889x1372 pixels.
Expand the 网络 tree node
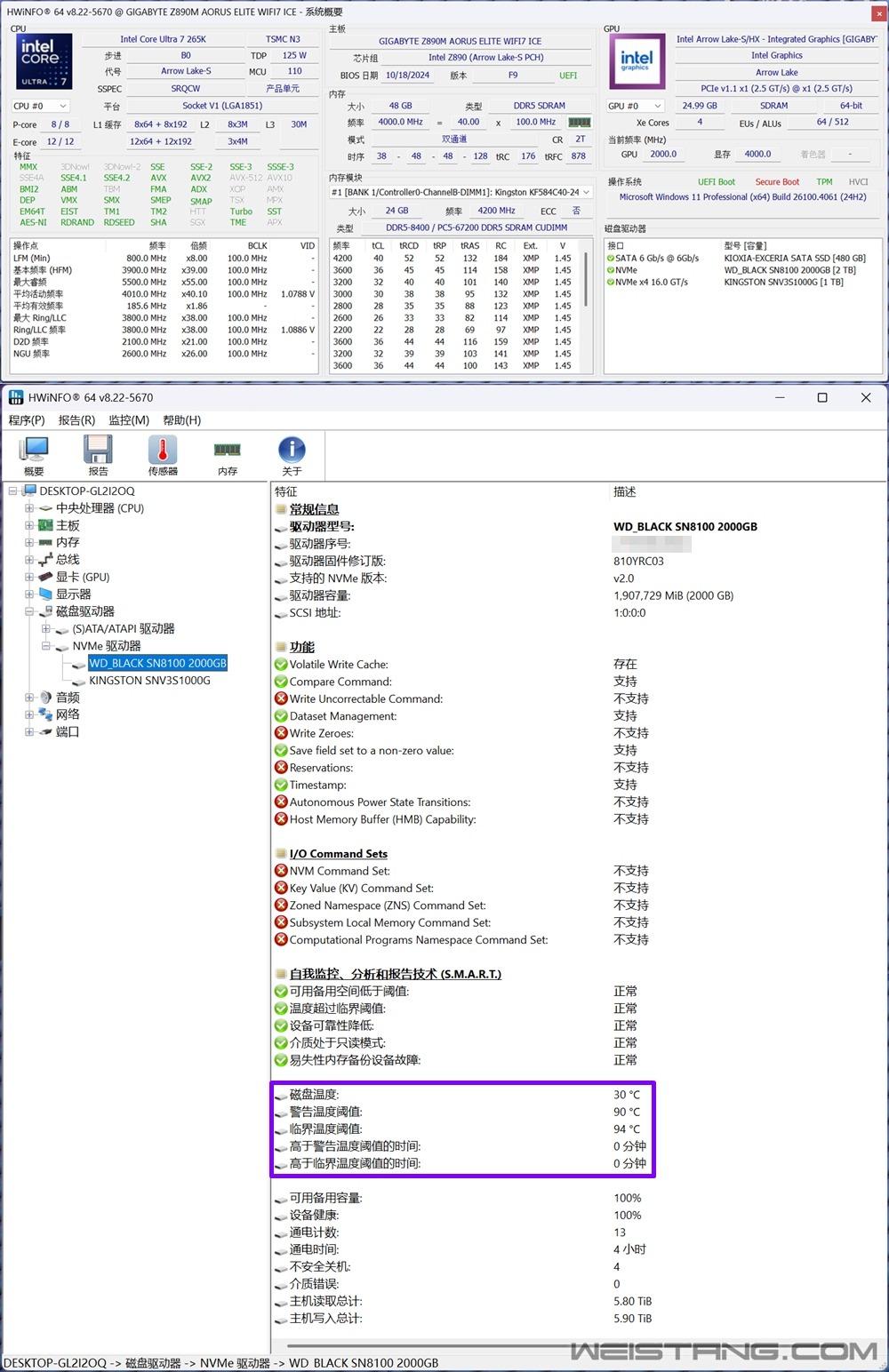click(29, 715)
